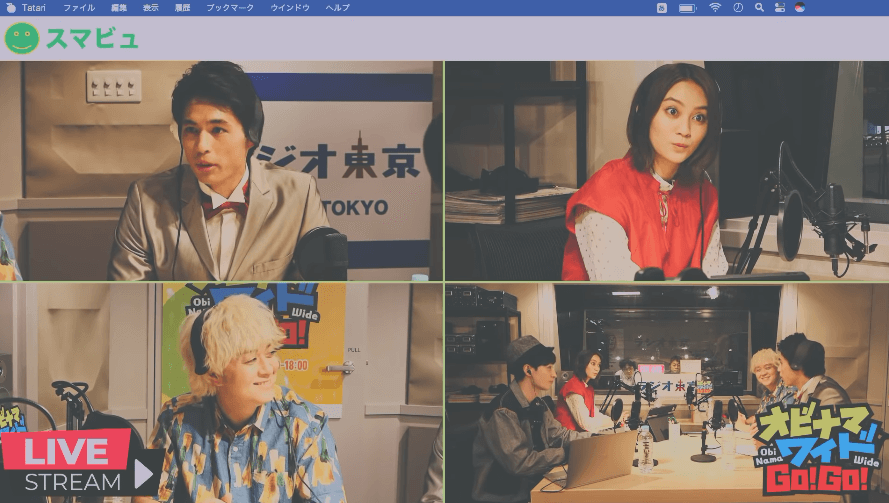The height and width of the screenshot is (503, 889).
Task: Open the 履歴 menu
Action: click(x=182, y=7)
